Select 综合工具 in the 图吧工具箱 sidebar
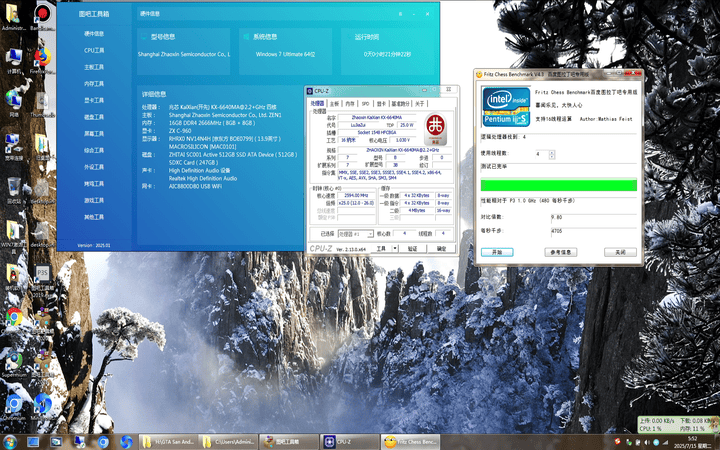 [x=94, y=150]
